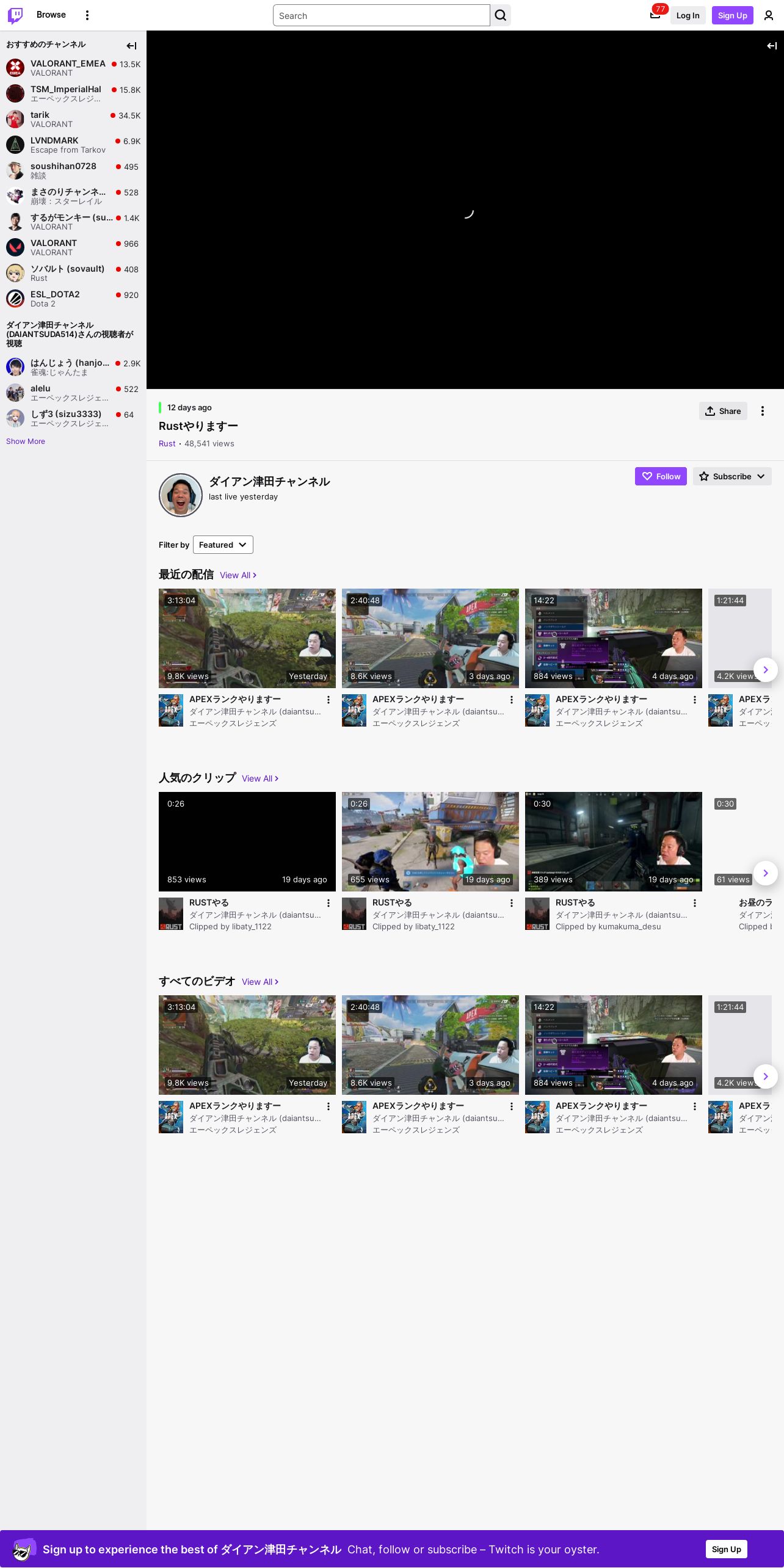Open the Filter by Featured dropdown
Viewport: 784px width, 1568px height.
(x=223, y=545)
